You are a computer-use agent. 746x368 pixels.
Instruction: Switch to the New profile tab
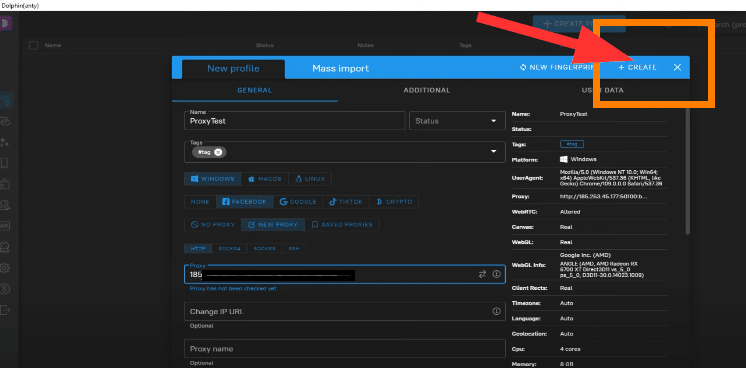(x=233, y=69)
